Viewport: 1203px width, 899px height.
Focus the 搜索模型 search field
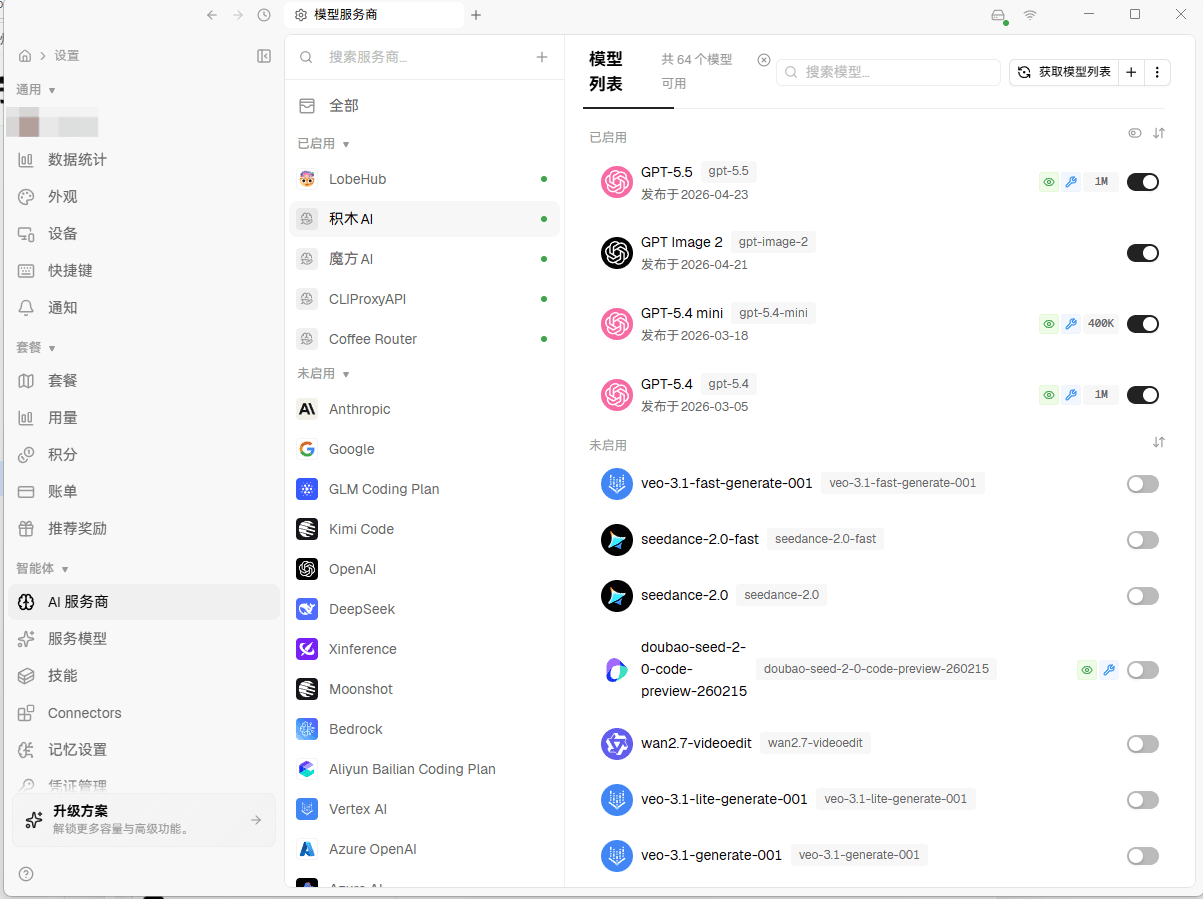click(x=889, y=72)
